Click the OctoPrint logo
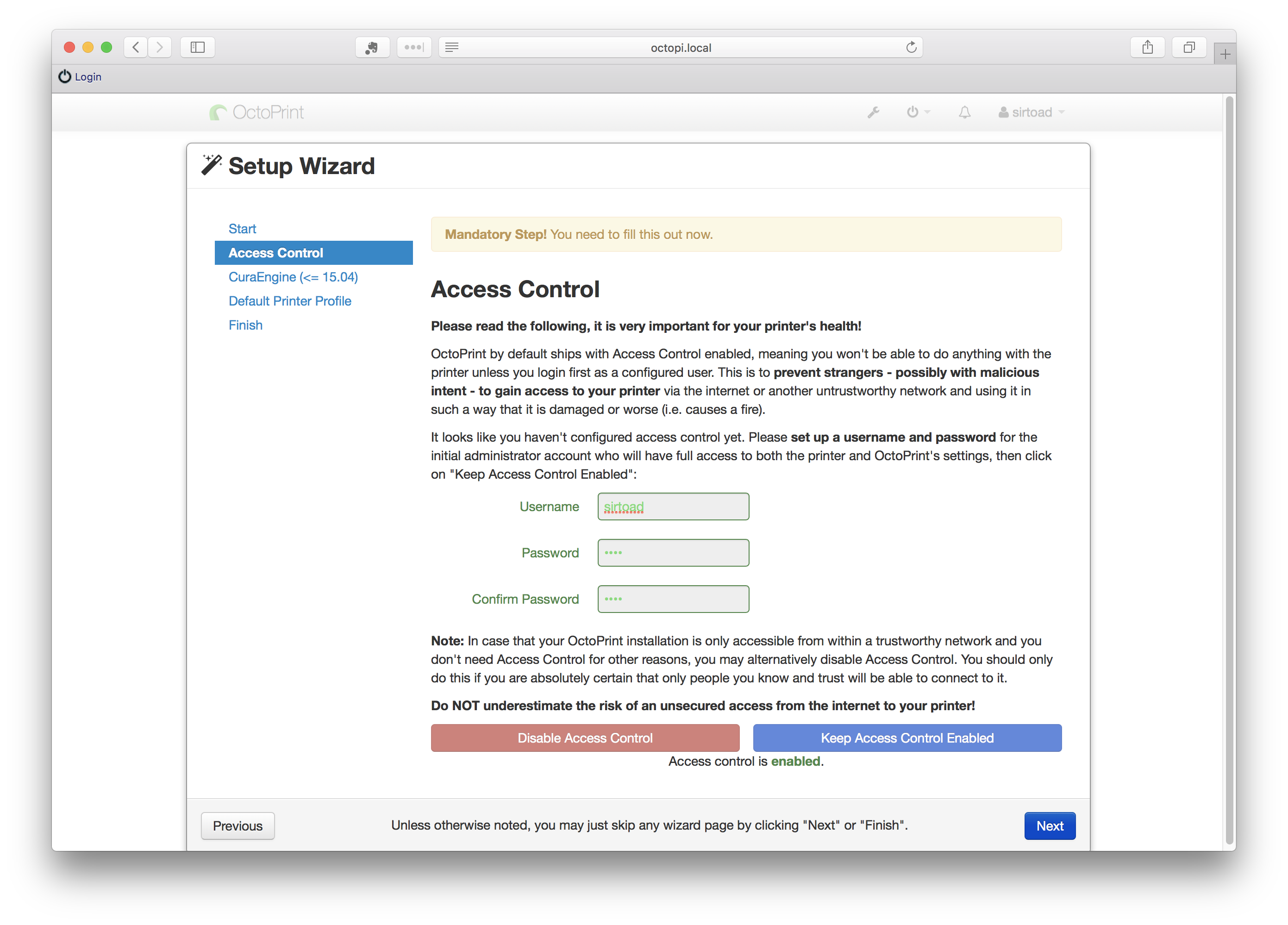 click(256, 112)
